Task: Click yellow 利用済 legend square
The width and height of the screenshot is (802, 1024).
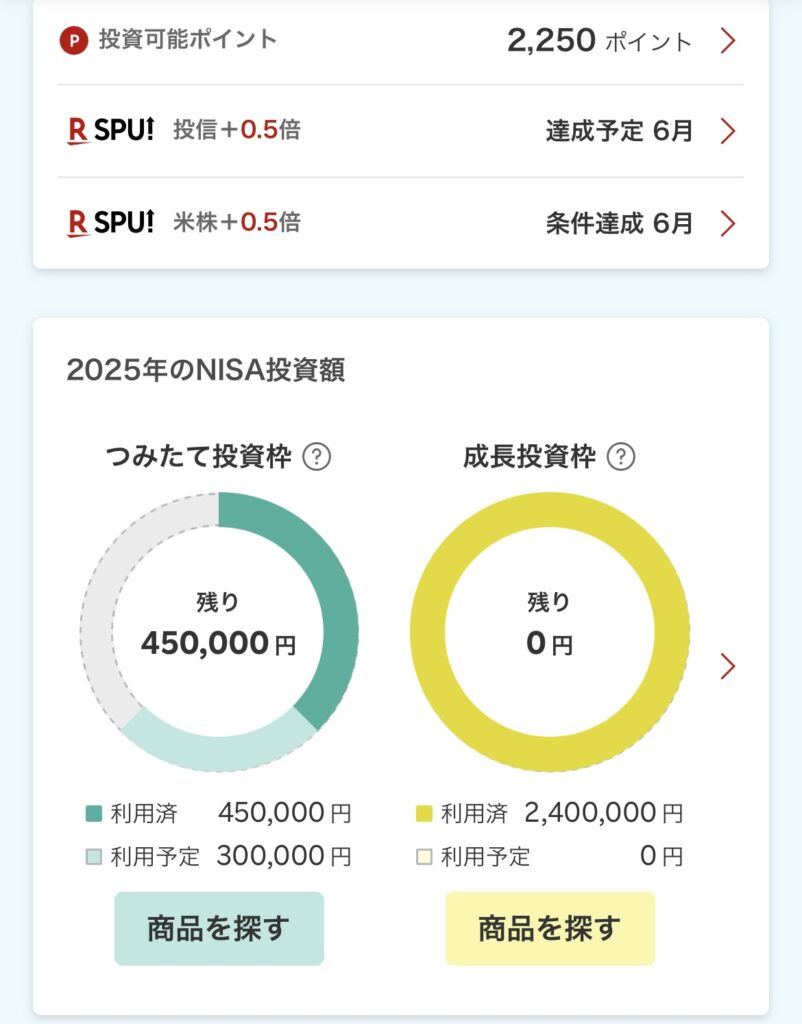Action: (x=424, y=814)
